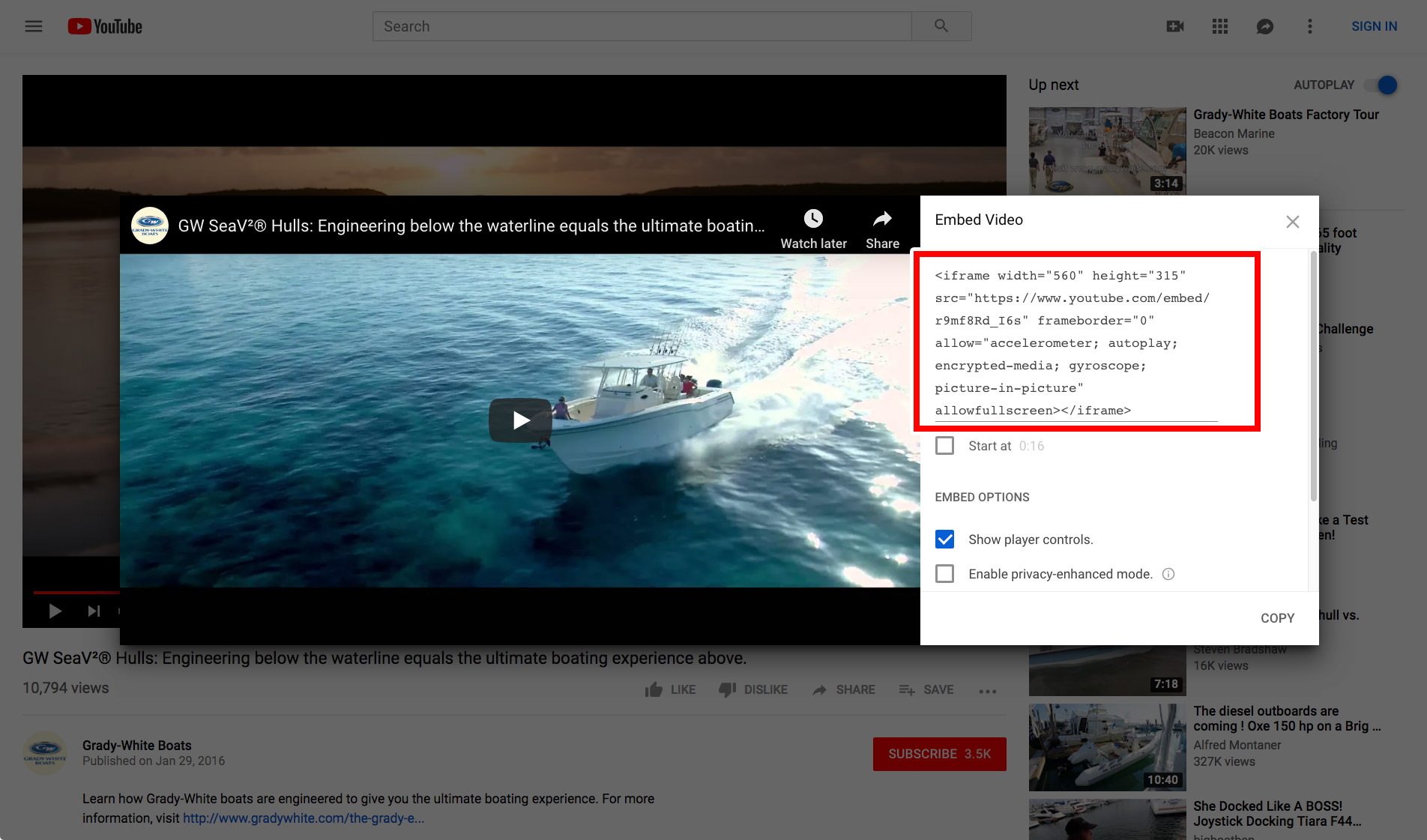Open the three-dot settings menu
Image resolution: width=1427 pixels, height=840 pixels.
(x=1310, y=26)
